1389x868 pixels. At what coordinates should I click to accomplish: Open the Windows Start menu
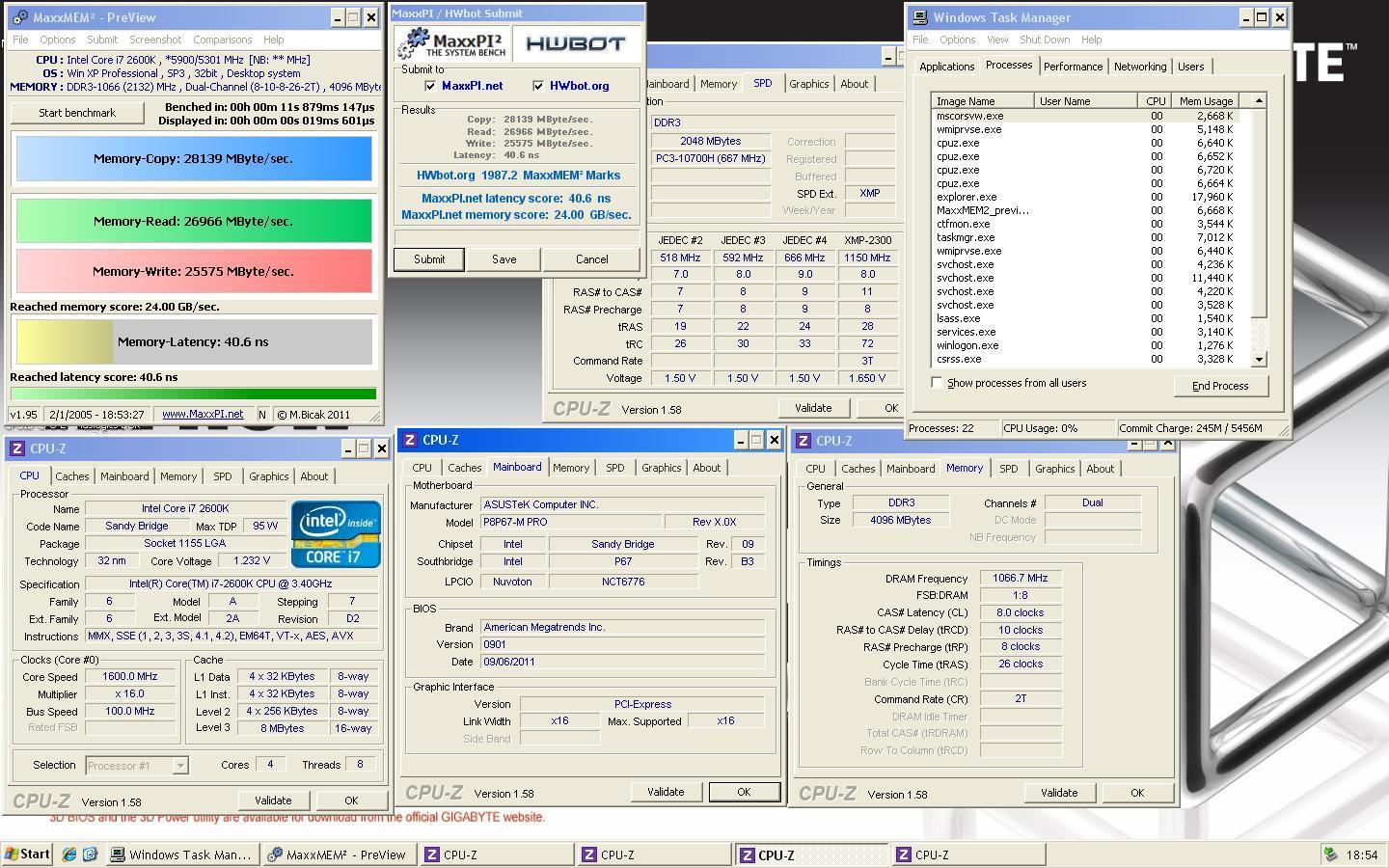pyautogui.click(x=27, y=854)
